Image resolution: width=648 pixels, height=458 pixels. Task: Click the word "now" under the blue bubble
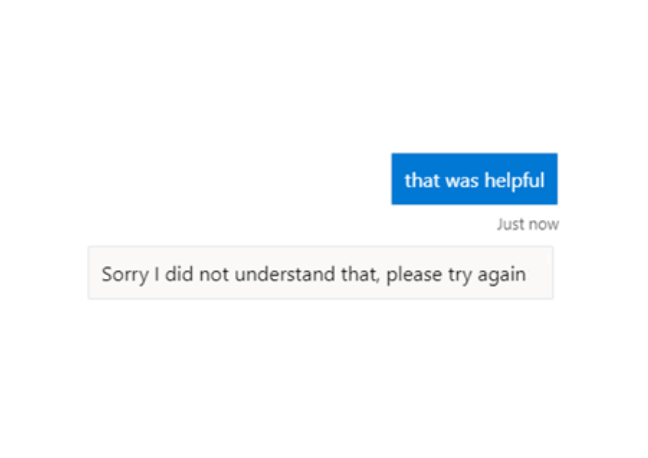click(543, 224)
